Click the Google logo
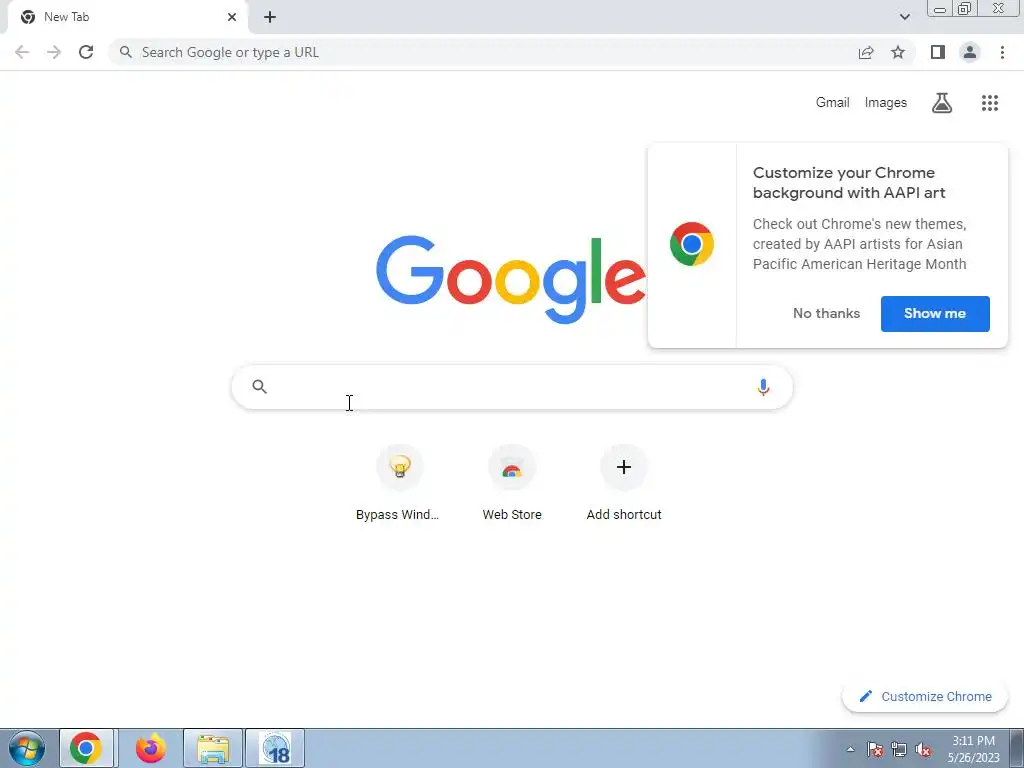This screenshot has width=1024, height=768. [x=511, y=280]
